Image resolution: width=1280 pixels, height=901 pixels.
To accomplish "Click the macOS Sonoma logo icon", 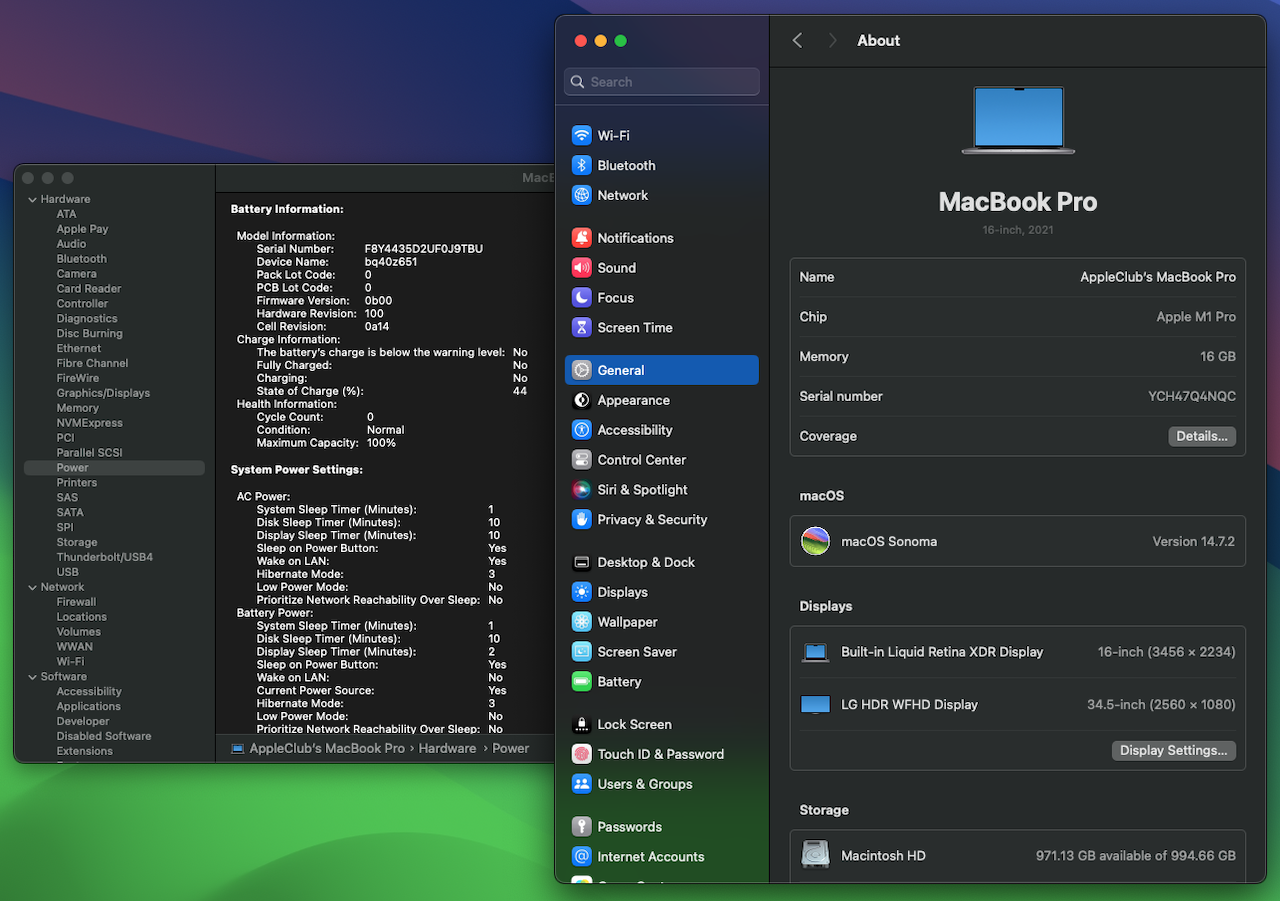I will (x=816, y=541).
